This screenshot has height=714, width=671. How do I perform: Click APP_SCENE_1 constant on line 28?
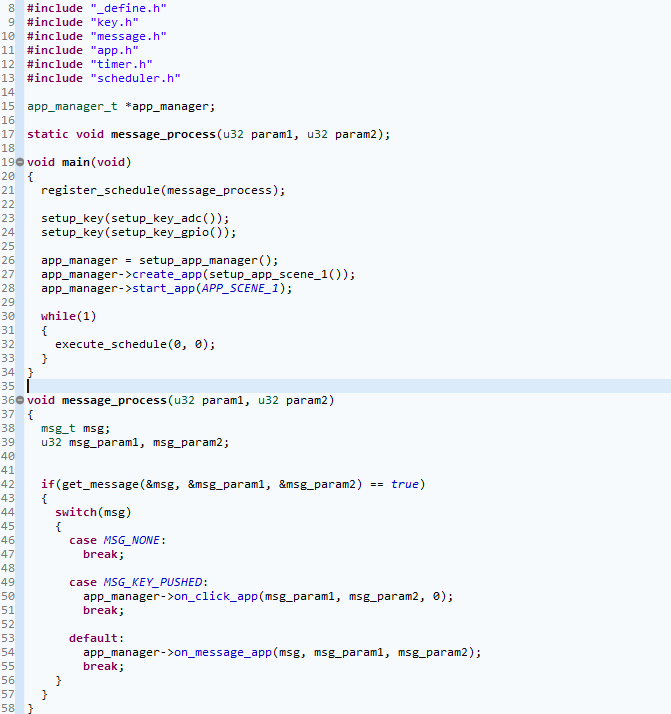click(240, 288)
